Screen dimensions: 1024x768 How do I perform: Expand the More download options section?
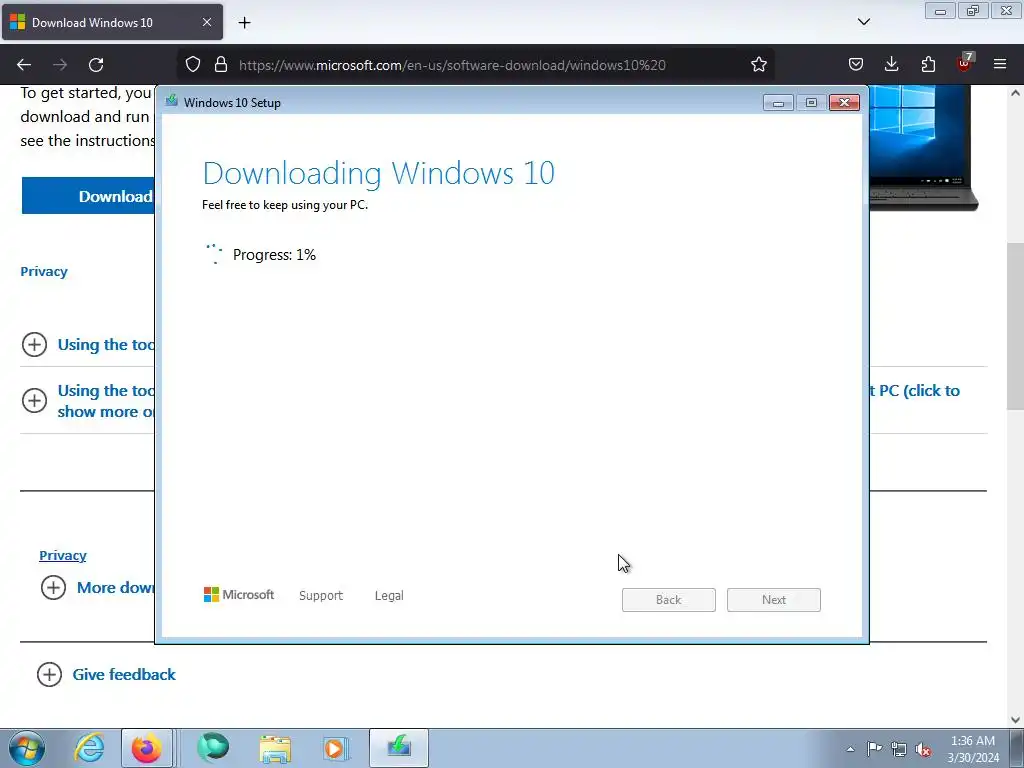coord(54,588)
